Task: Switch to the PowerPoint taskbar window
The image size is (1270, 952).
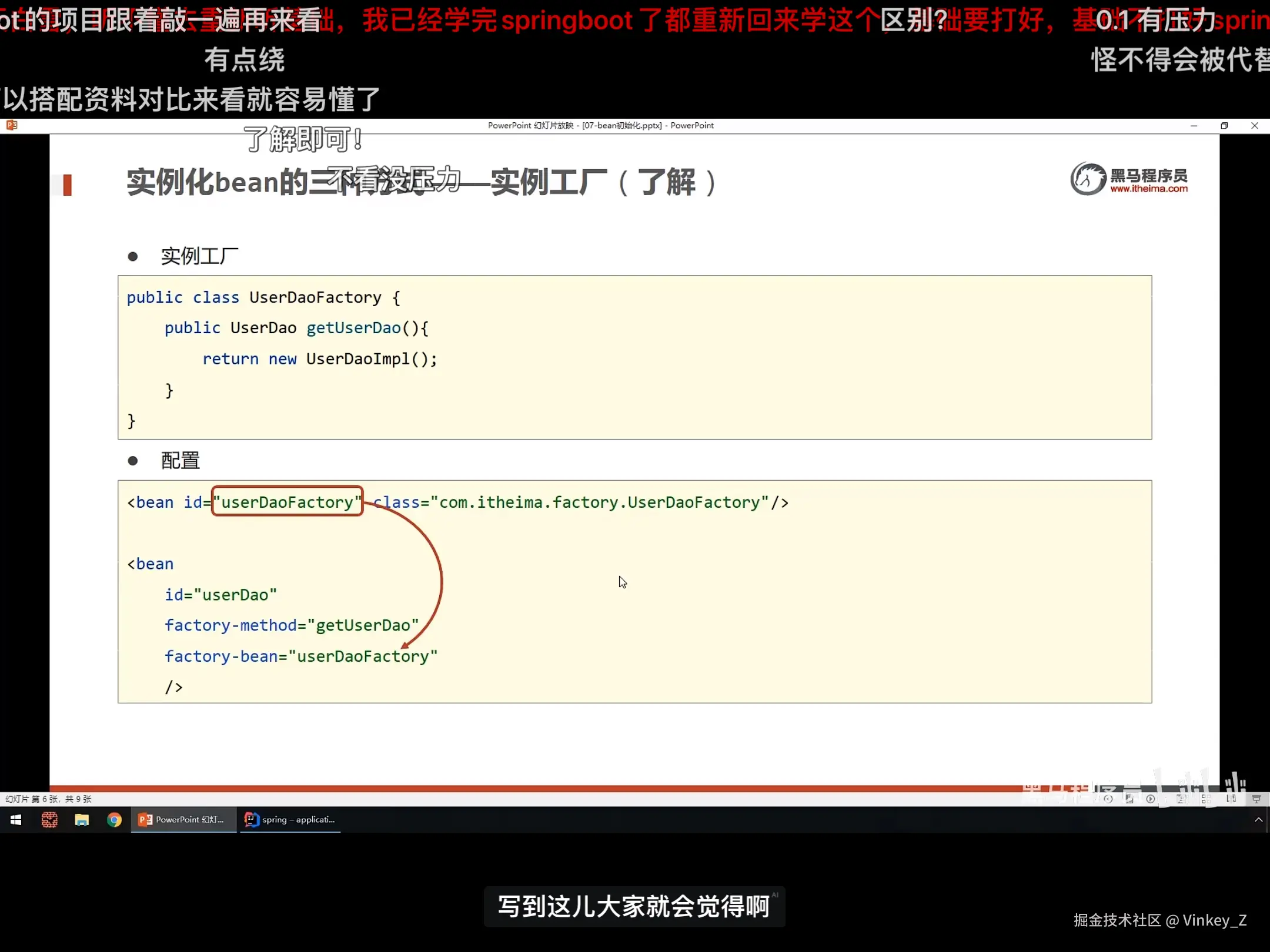Action: coord(183,820)
